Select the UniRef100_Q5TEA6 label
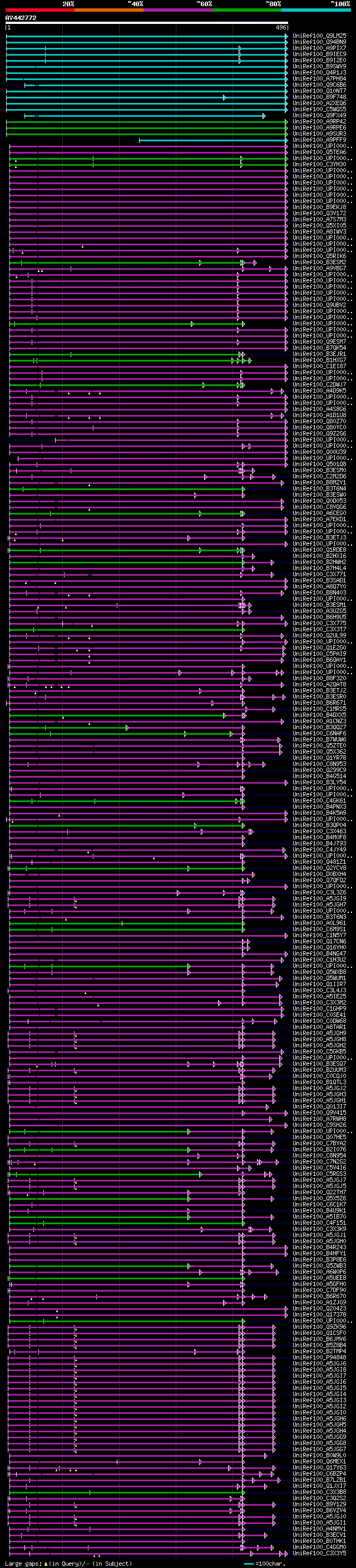This screenshot has height=1568, width=356. [319, 152]
